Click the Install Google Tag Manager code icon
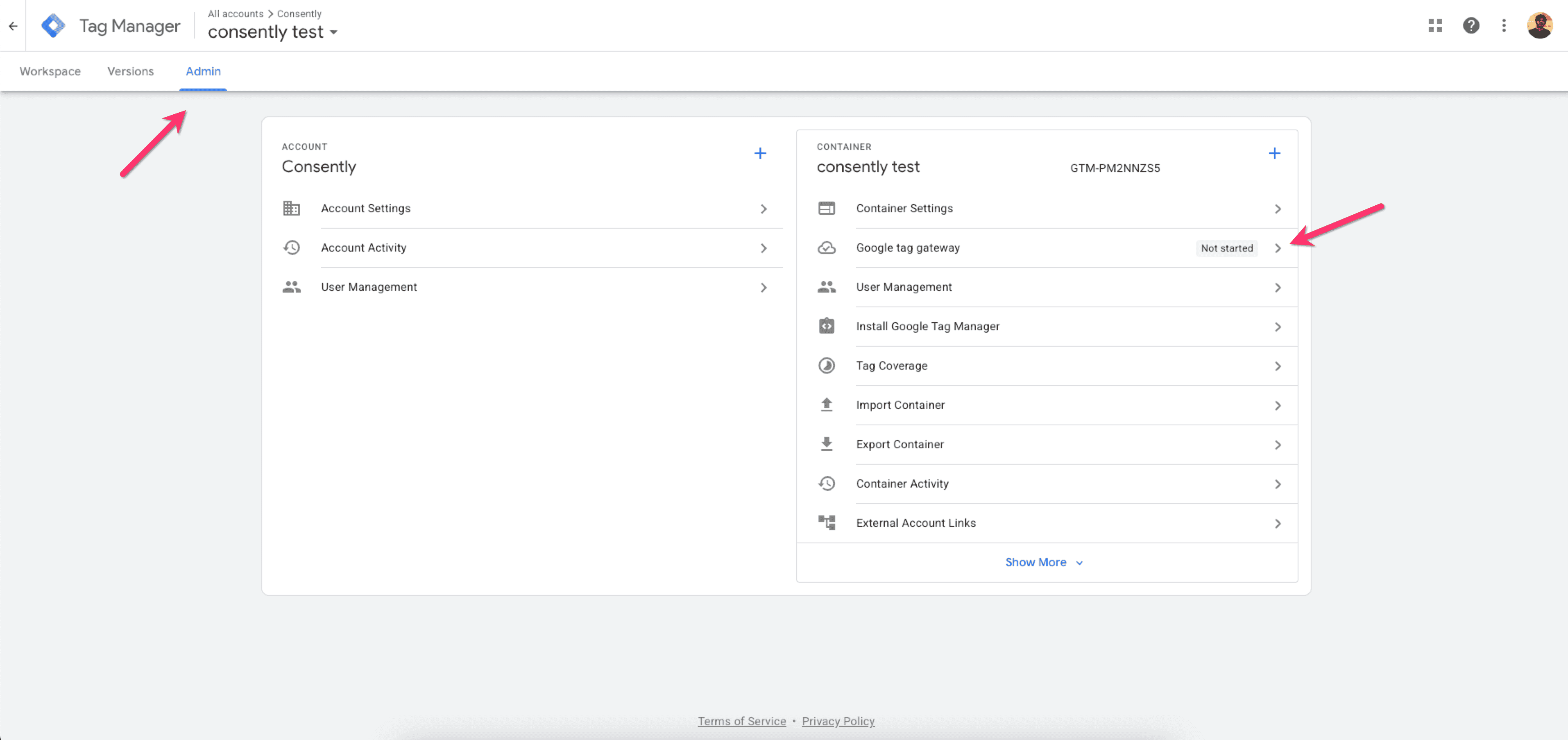 point(826,327)
